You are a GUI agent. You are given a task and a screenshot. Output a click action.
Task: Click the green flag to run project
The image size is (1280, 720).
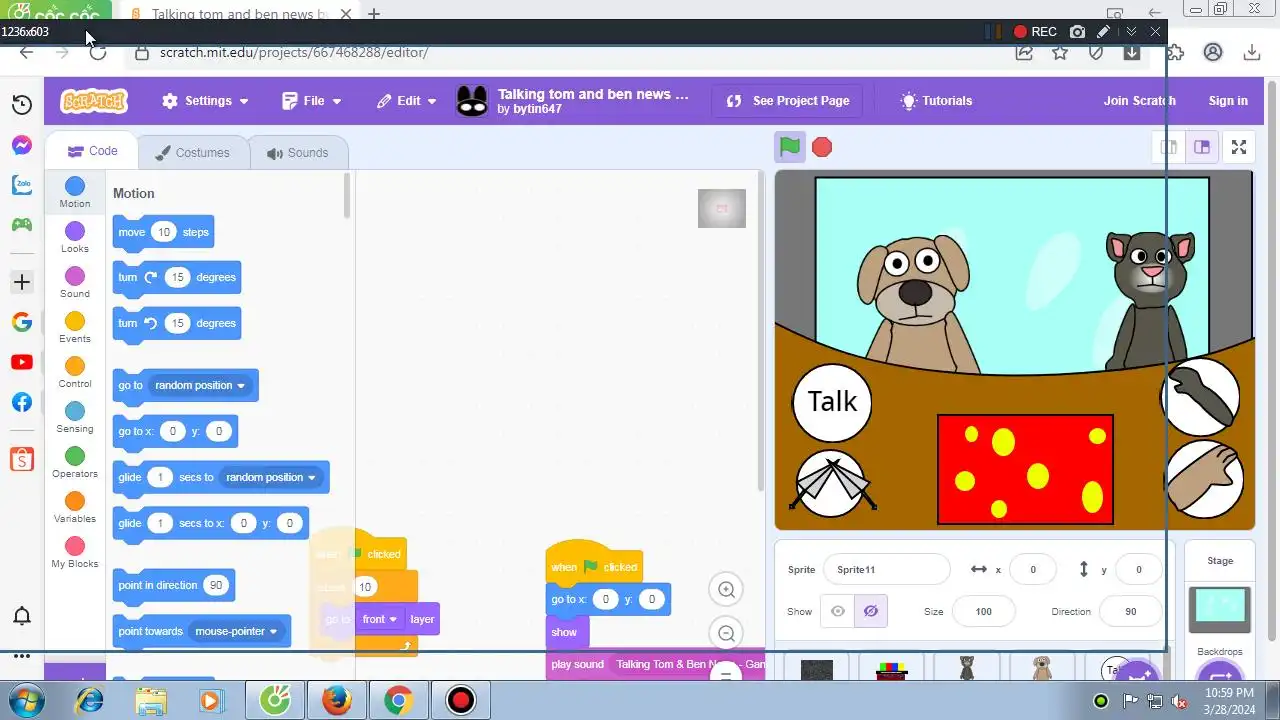[x=790, y=147]
